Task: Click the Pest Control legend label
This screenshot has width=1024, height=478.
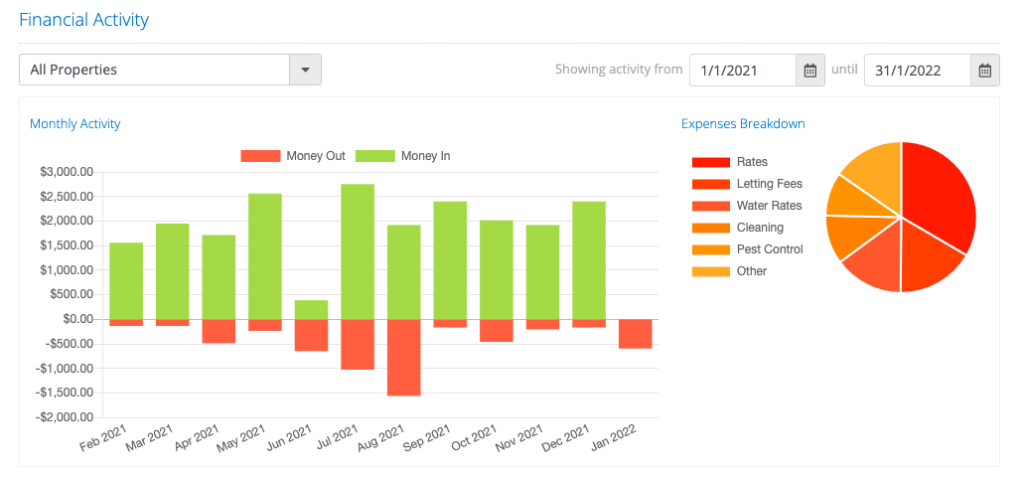Action: [x=770, y=249]
